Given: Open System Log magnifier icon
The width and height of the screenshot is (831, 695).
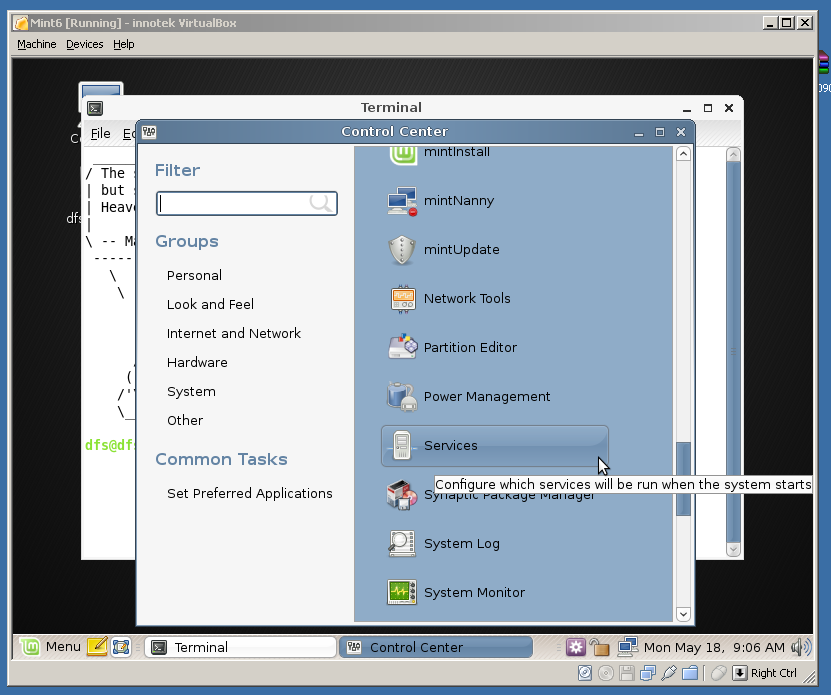Looking at the screenshot, I should (x=402, y=544).
